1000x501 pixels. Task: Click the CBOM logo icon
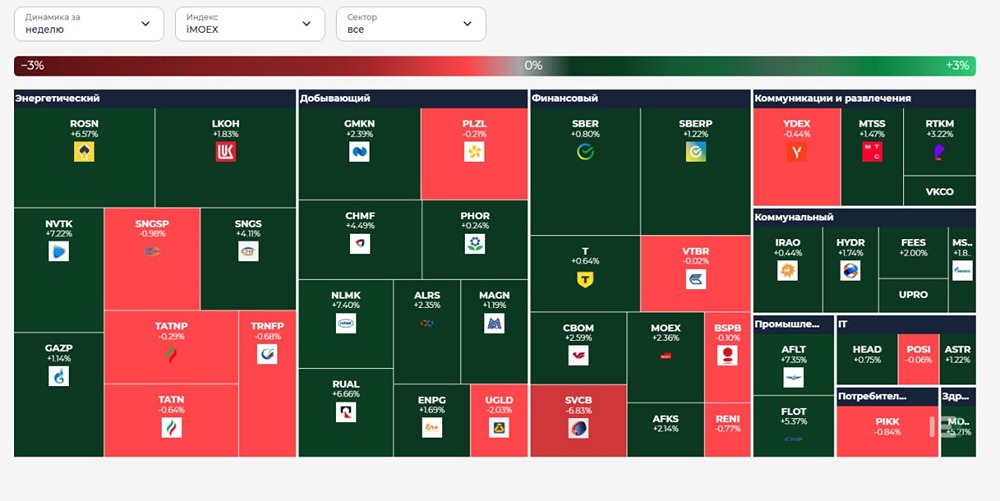(578, 356)
